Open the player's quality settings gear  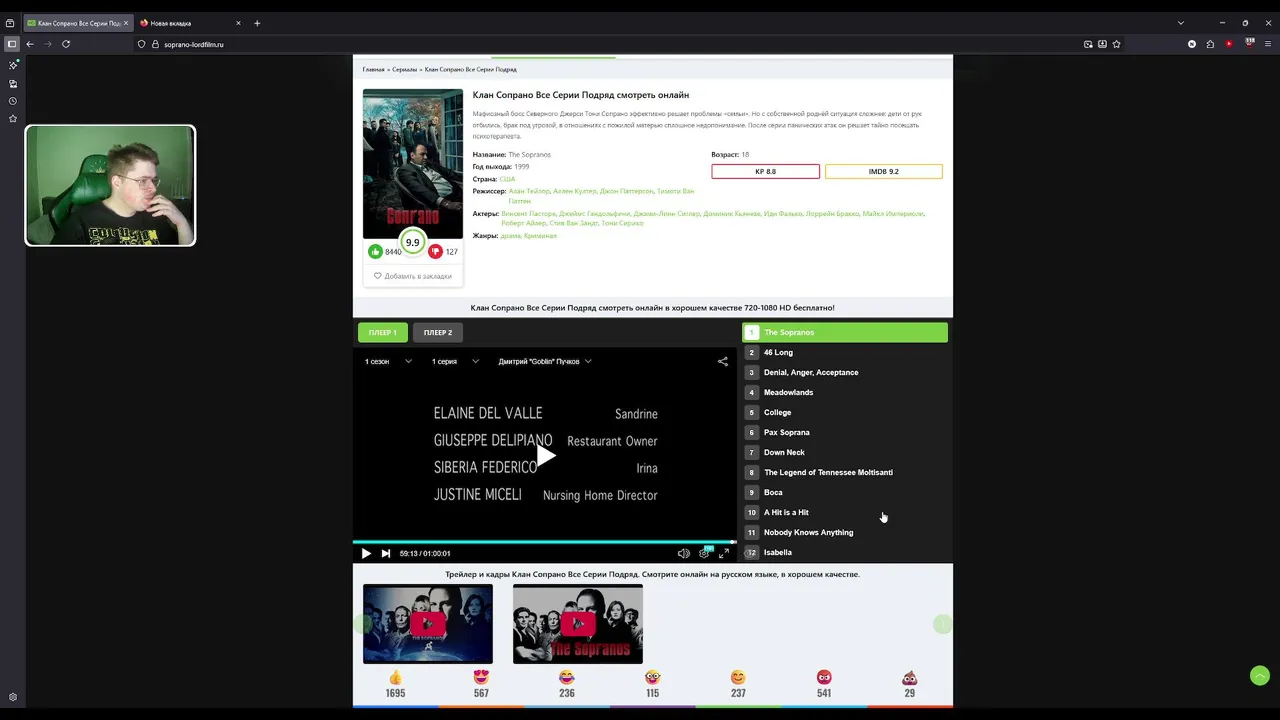click(704, 553)
